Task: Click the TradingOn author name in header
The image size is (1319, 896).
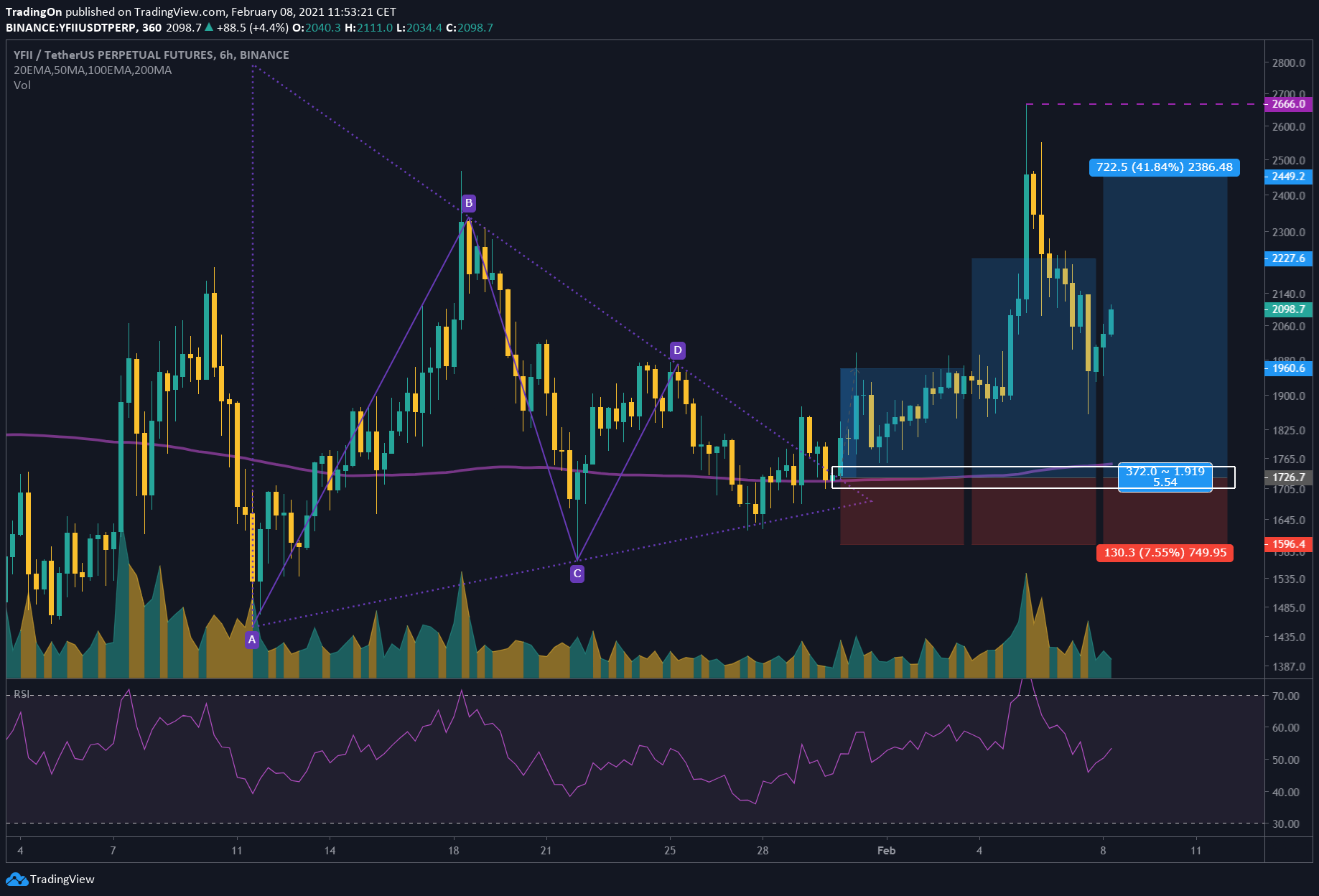Action: pyautogui.click(x=34, y=12)
